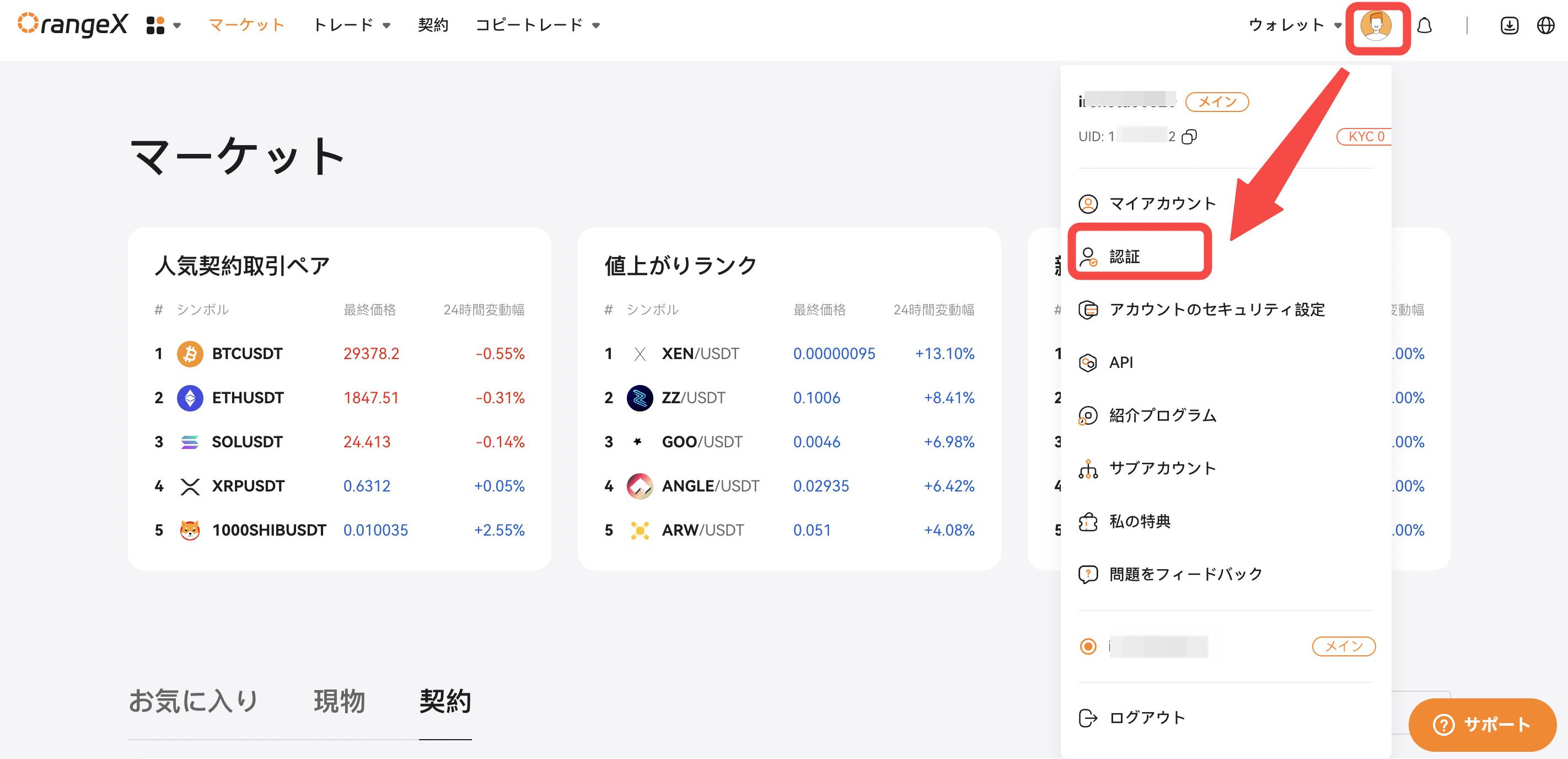Open the four-square apps grid icon
The width and height of the screenshot is (1568, 759).
point(155,25)
